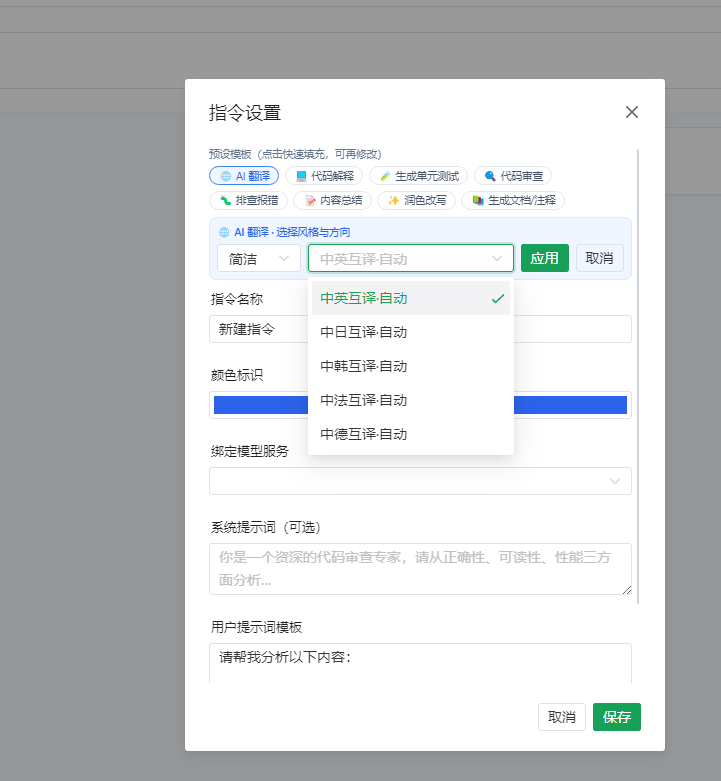Click the bottom 取消 button
The width and height of the screenshot is (721, 781).
coord(562,717)
